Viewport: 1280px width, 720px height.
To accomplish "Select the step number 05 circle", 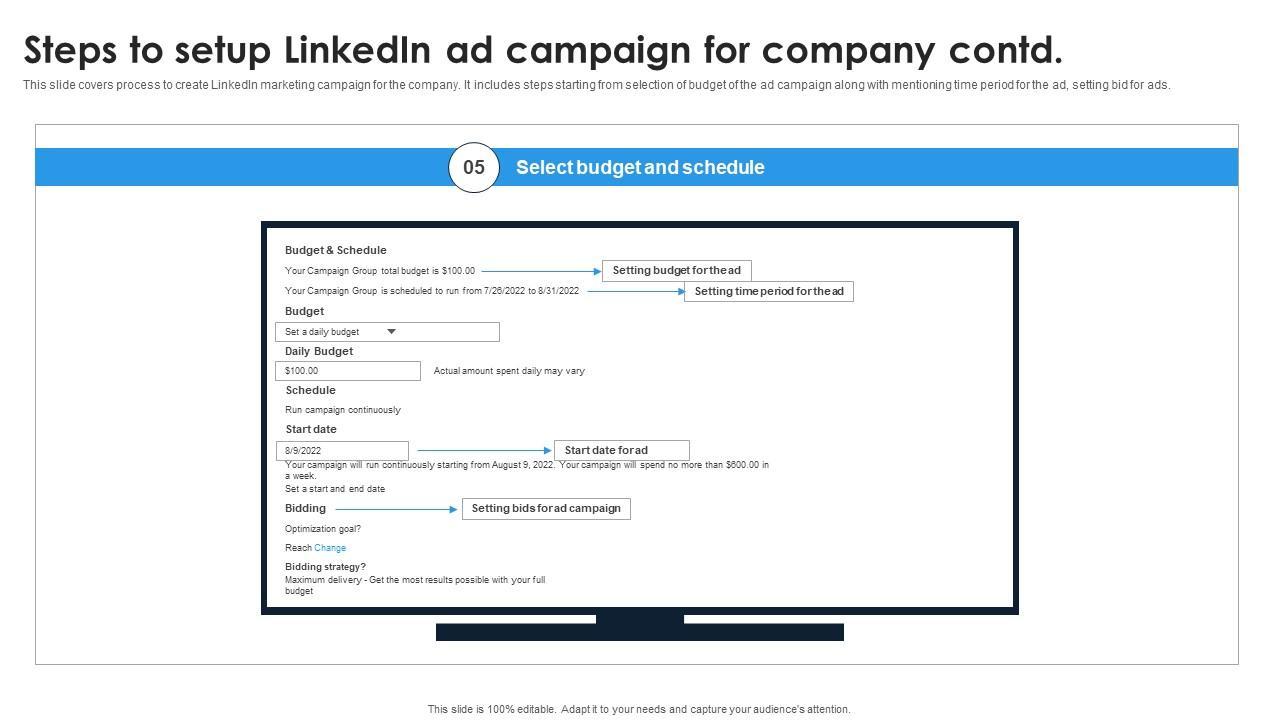I will pos(474,167).
